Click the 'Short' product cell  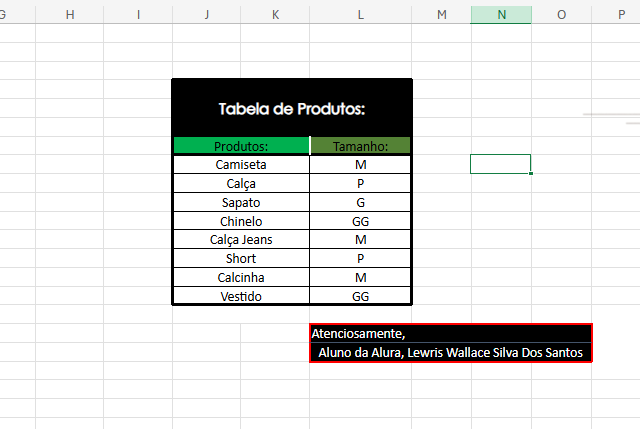(x=241, y=259)
